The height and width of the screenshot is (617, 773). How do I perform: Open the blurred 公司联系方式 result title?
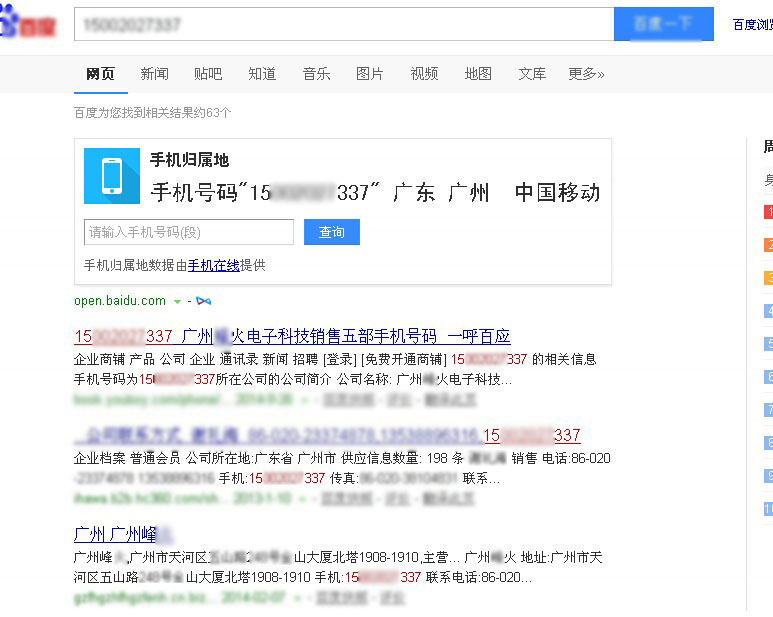327,436
